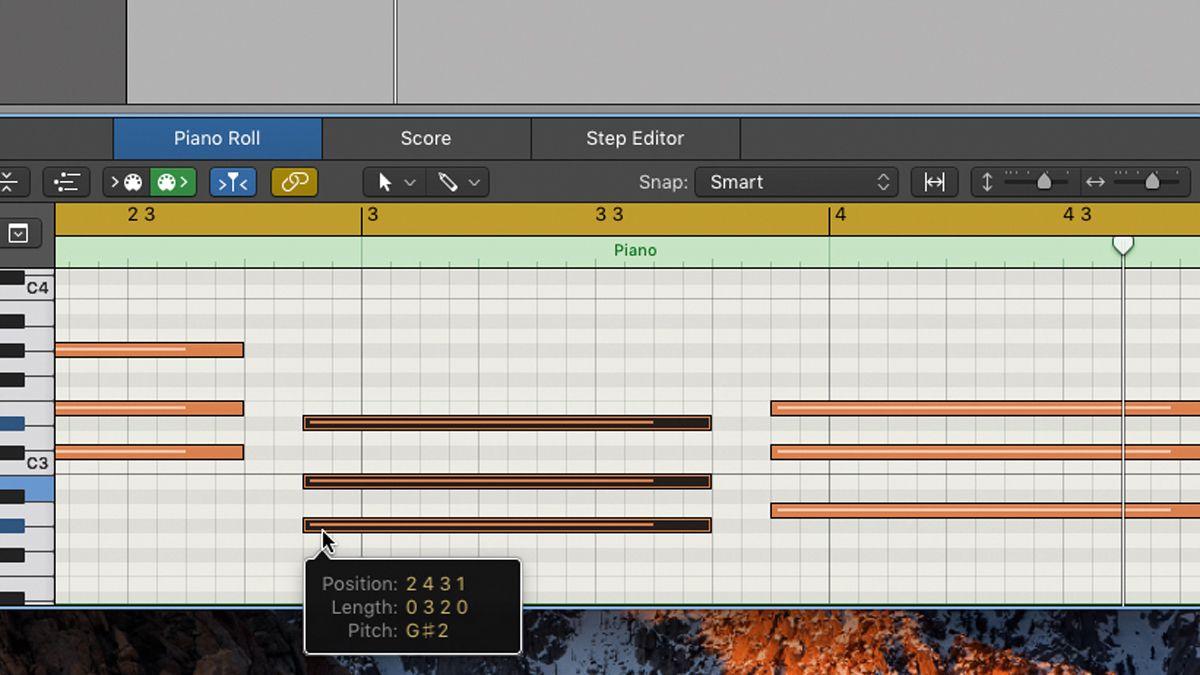The width and height of the screenshot is (1200, 675).
Task: Click the vertical zoom arrow icon
Action: coord(985,182)
